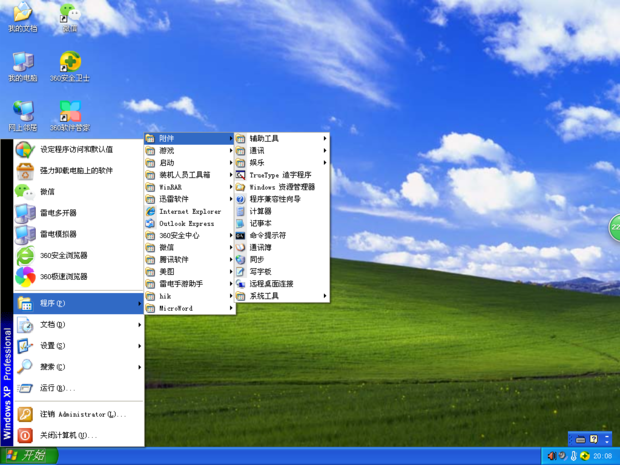Expand 系统工具 submenu
The height and width of the screenshot is (465, 620).
pos(282,296)
